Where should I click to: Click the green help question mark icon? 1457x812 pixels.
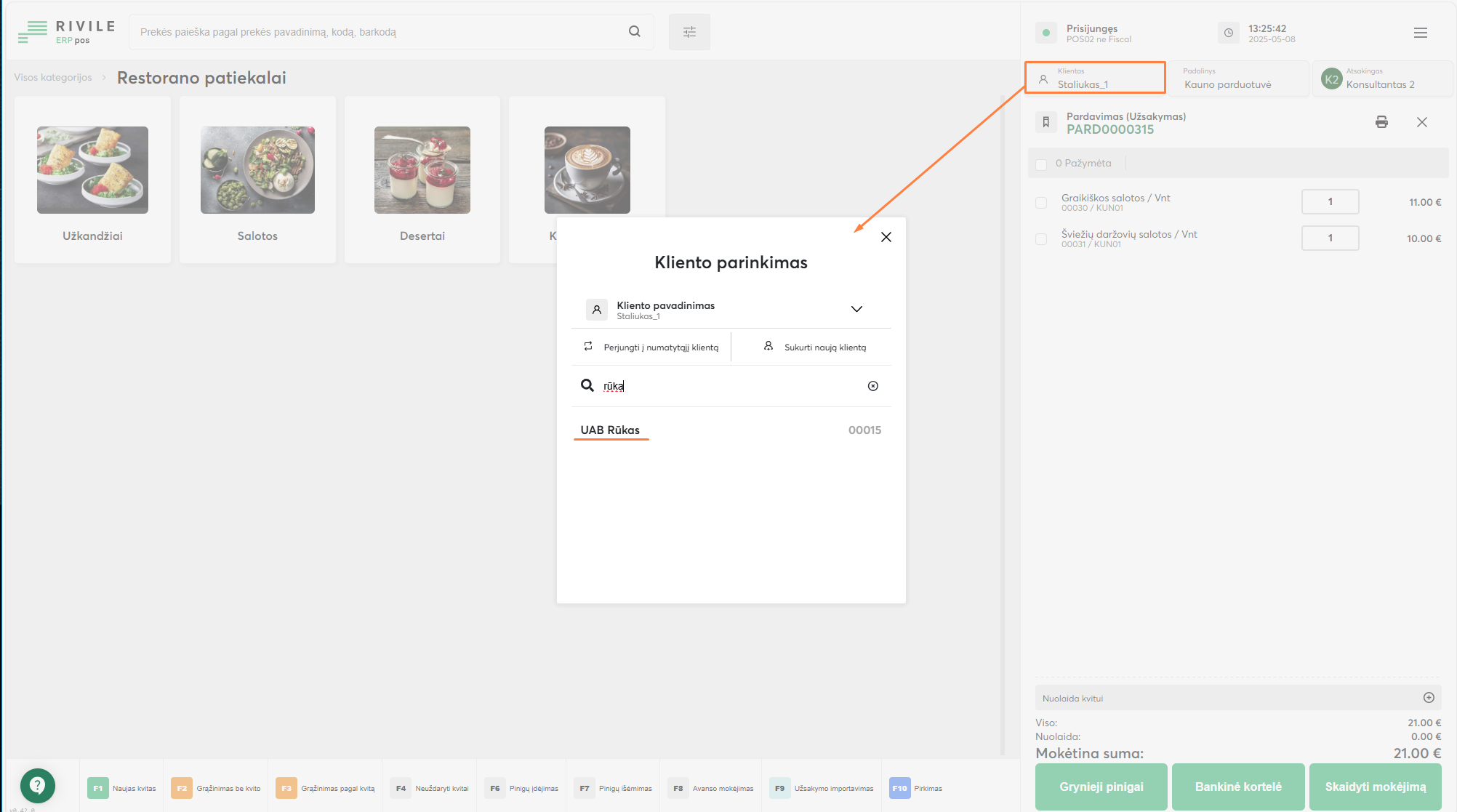tap(37, 786)
